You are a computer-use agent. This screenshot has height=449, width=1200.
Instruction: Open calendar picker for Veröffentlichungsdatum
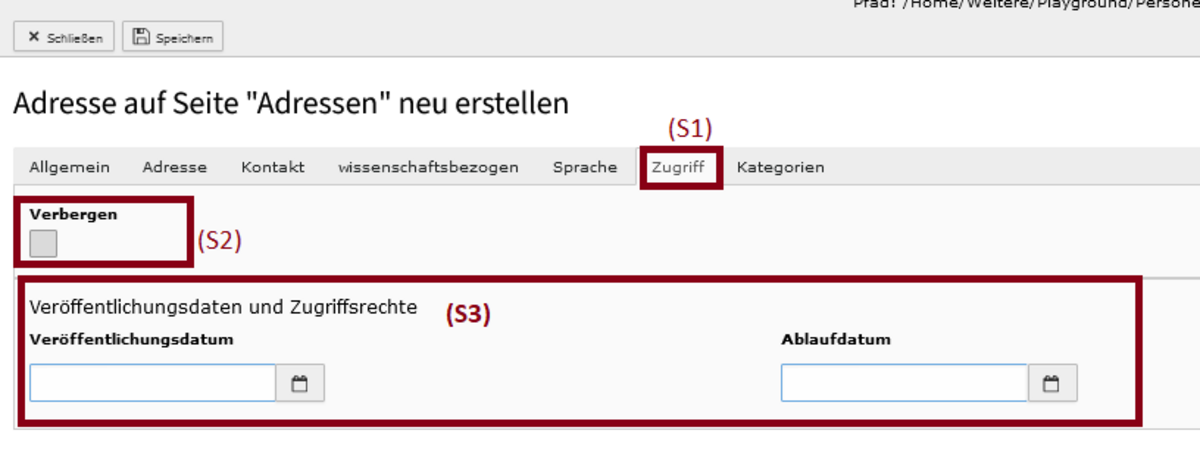(300, 383)
